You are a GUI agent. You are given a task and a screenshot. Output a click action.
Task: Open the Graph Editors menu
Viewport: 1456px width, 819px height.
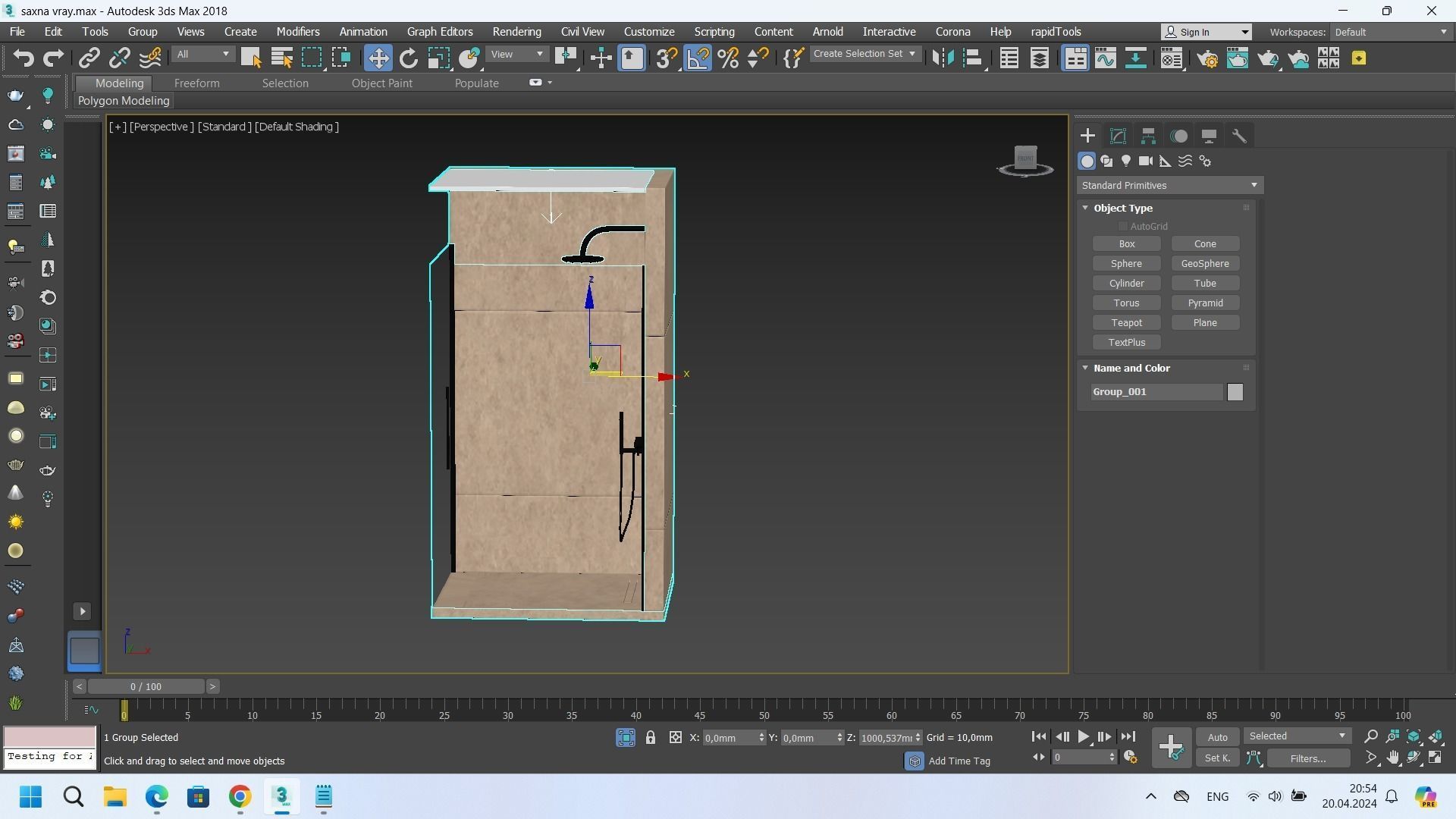tap(440, 32)
